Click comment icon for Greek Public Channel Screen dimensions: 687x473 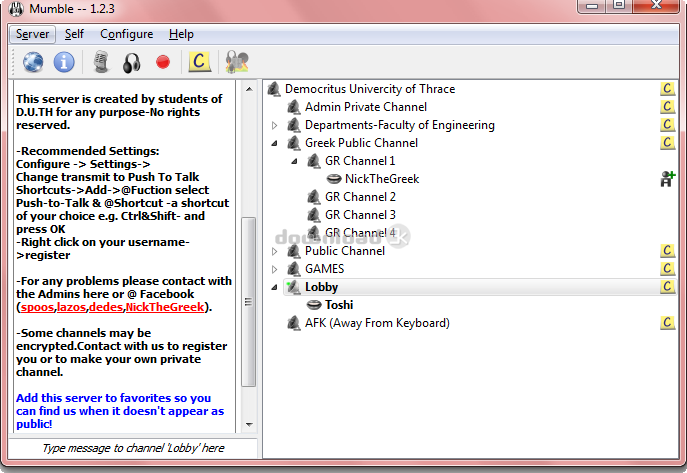click(667, 142)
